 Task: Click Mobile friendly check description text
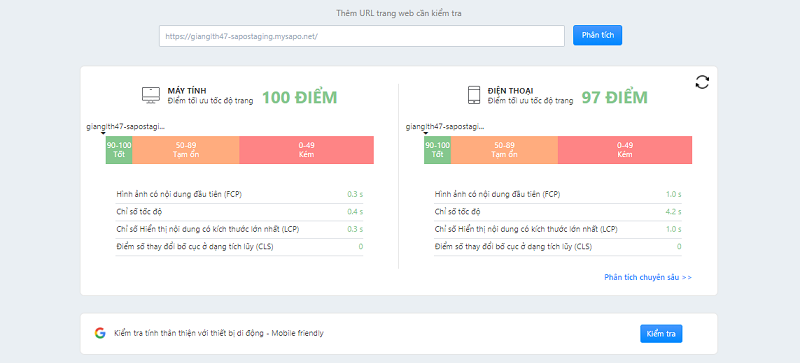pyautogui.click(x=219, y=333)
